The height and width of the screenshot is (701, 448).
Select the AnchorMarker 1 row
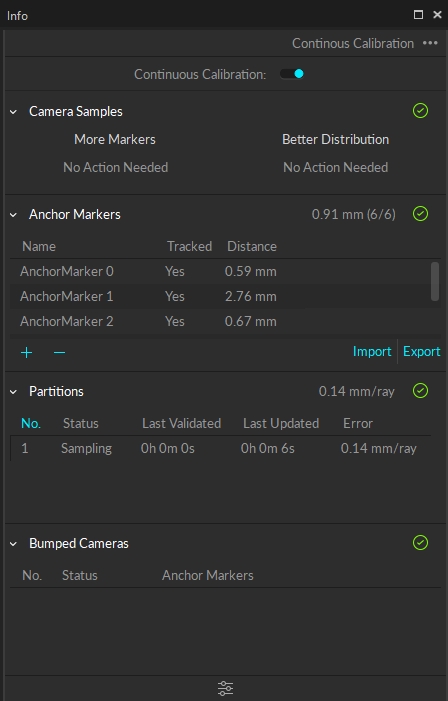[220, 296]
